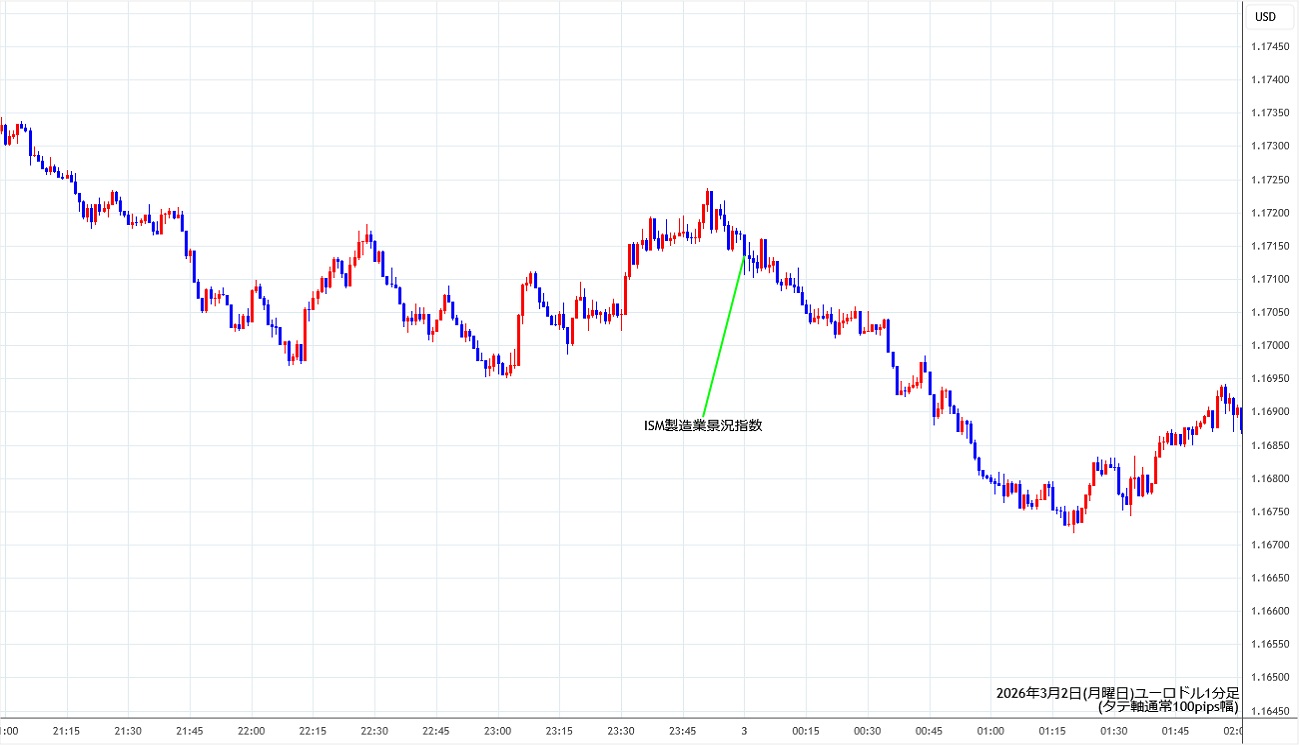Screen dimensions: 1300x745
Task: Select the green annotation trend line
Action: pos(723,338)
